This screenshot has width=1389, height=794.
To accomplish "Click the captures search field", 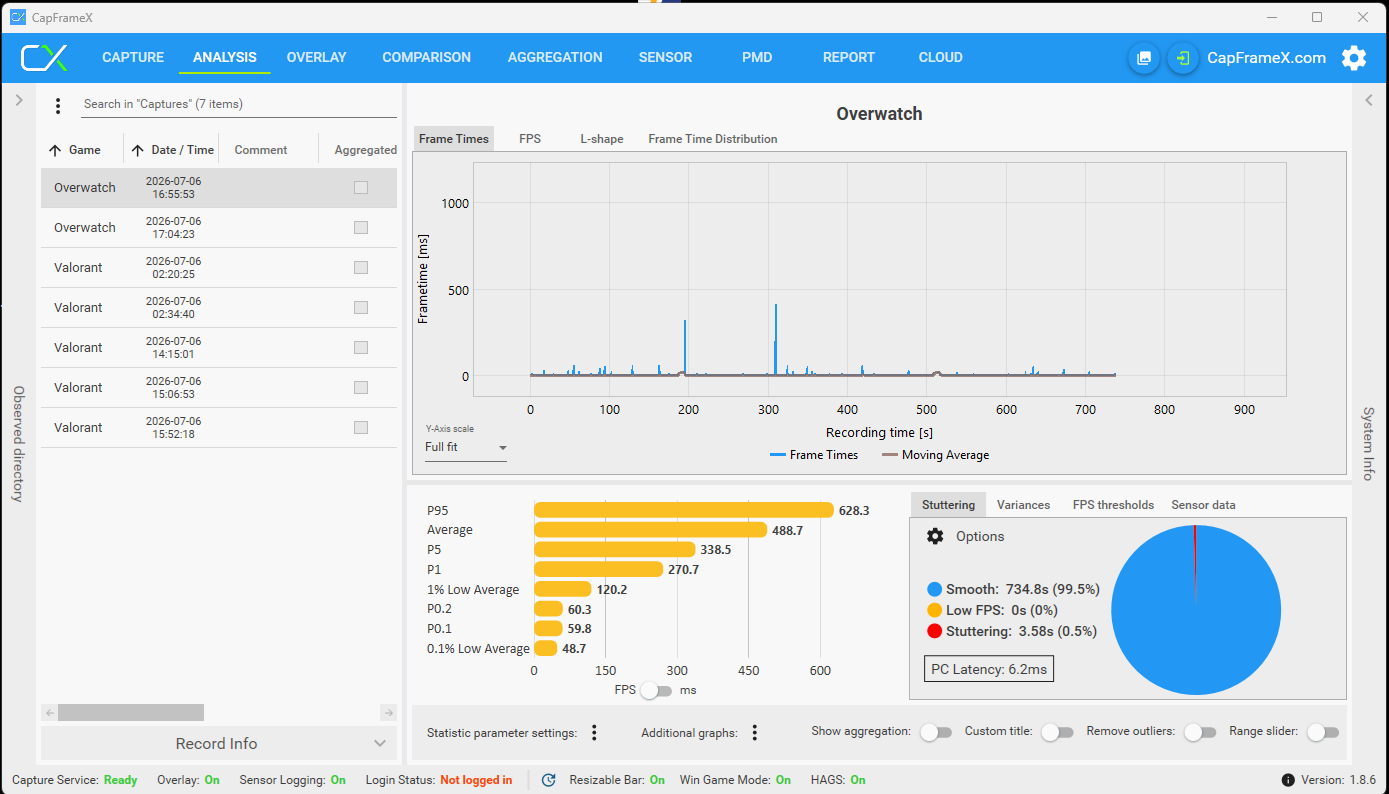I will point(239,104).
